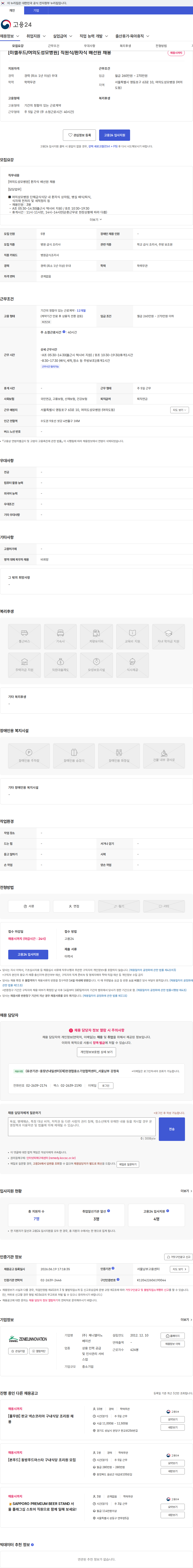The image size is (193, 1568).
Task: Open the company 홈페이지 button
Action: tap(173, 1336)
